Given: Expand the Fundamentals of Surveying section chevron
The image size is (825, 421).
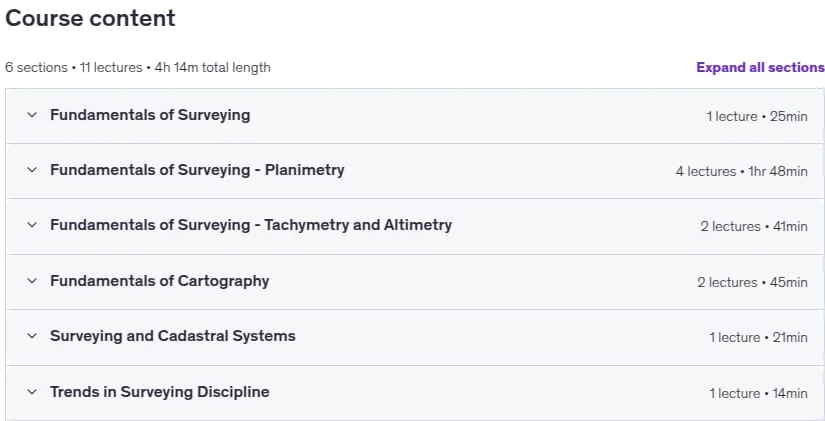Looking at the screenshot, I should coord(32,115).
